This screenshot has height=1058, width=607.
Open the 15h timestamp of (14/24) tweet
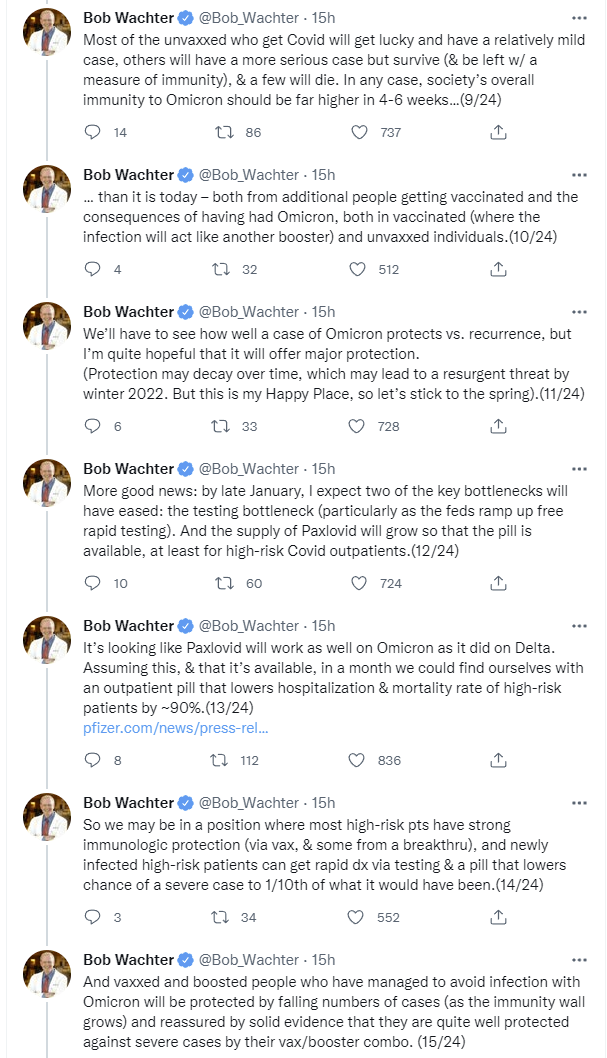pyautogui.click(x=323, y=802)
